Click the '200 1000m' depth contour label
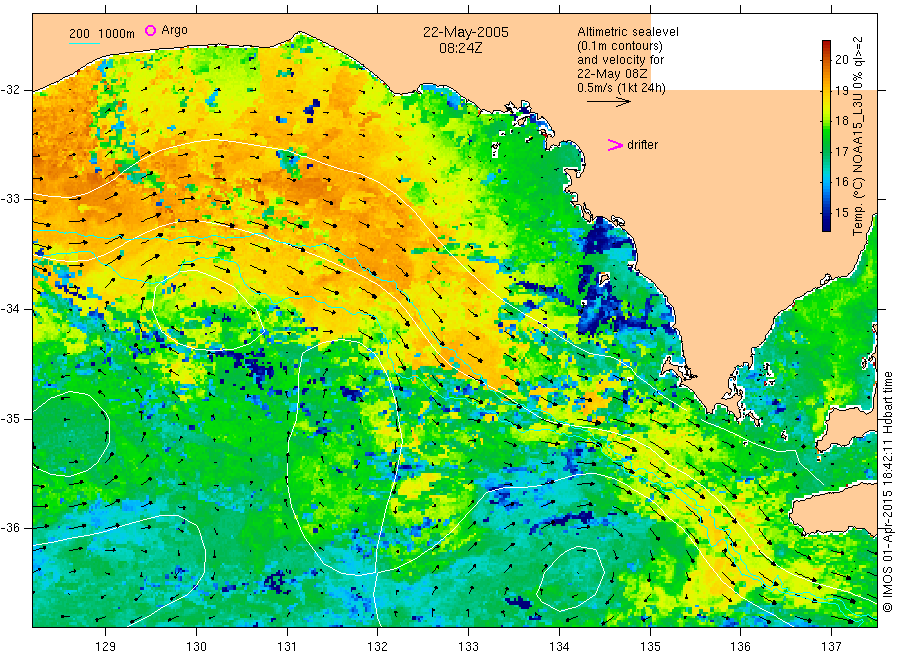 (x=102, y=34)
